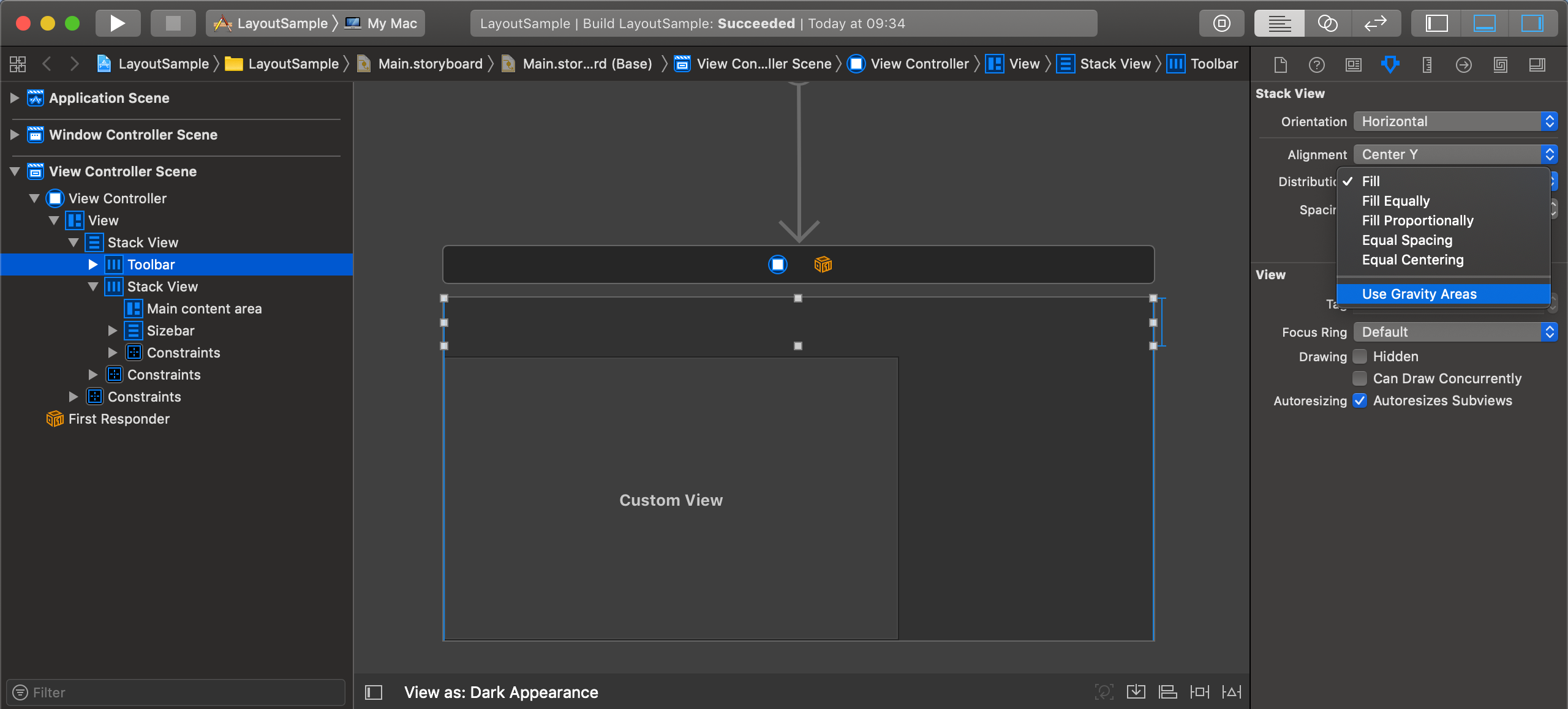Viewport: 1568px width, 709px height.
Task: Collapse the View Controller Scene
Action: pyautogui.click(x=13, y=171)
